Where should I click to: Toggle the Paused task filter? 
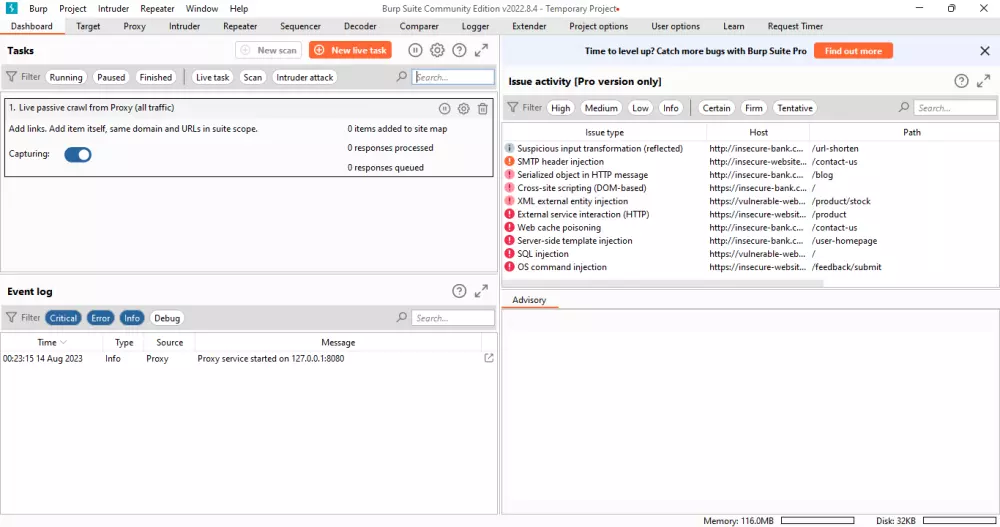111,77
